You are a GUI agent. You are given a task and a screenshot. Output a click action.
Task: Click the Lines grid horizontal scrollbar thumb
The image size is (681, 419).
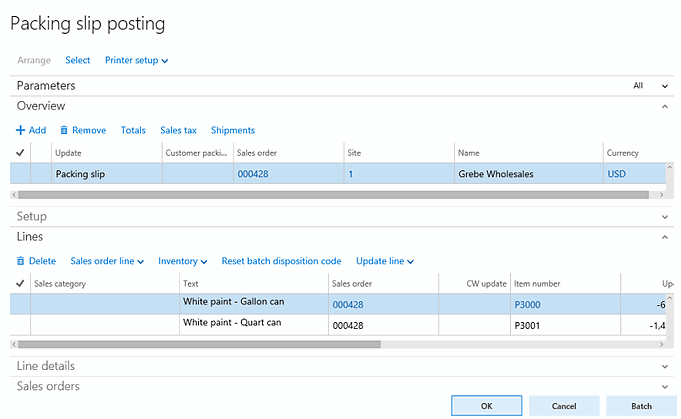(x=199, y=344)
